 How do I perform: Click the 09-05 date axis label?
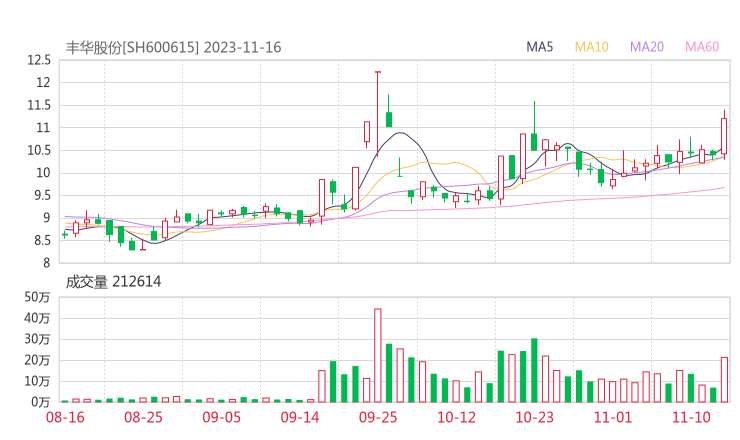(x=221, y=417)
